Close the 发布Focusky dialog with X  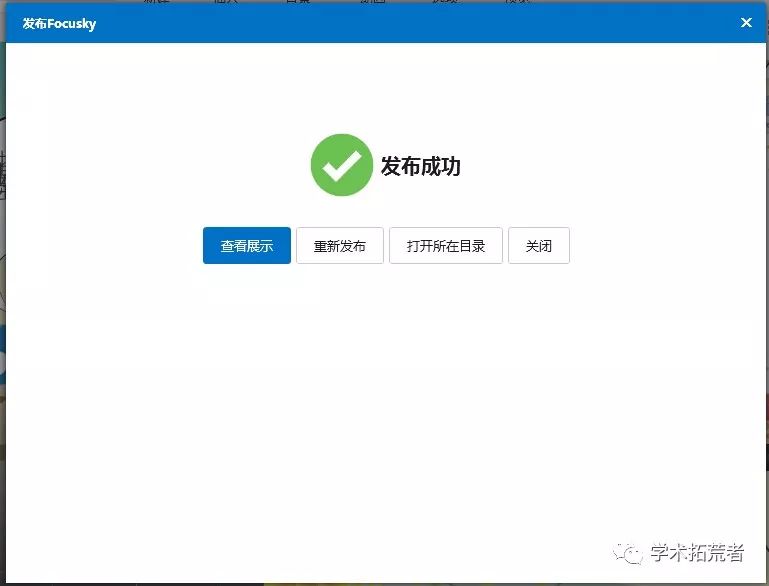(746, 23)
